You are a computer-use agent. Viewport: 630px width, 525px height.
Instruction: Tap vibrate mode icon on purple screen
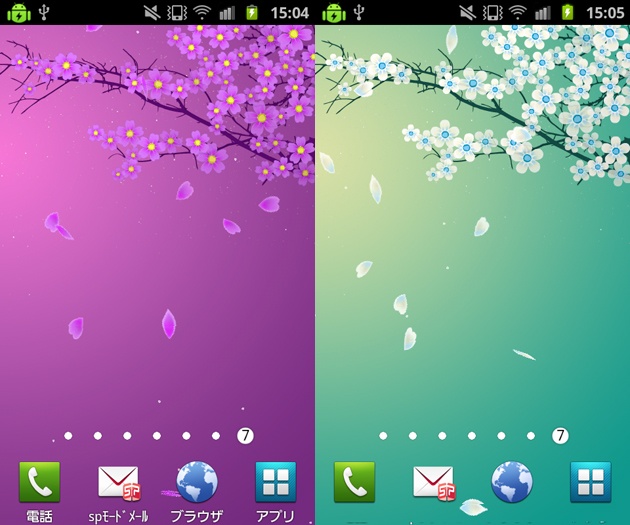click(177, 13)
